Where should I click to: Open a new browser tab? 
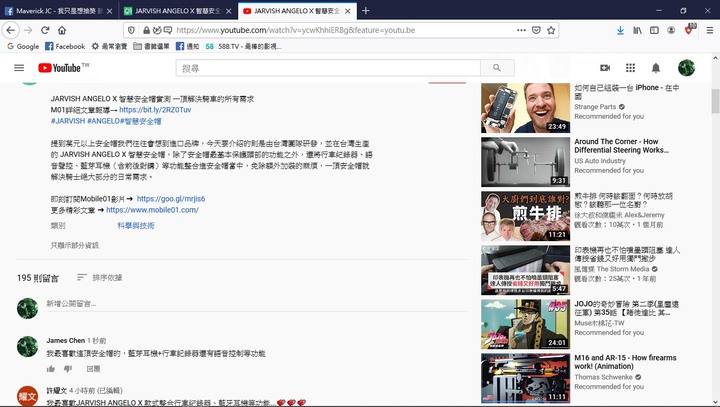click(366, 11)
